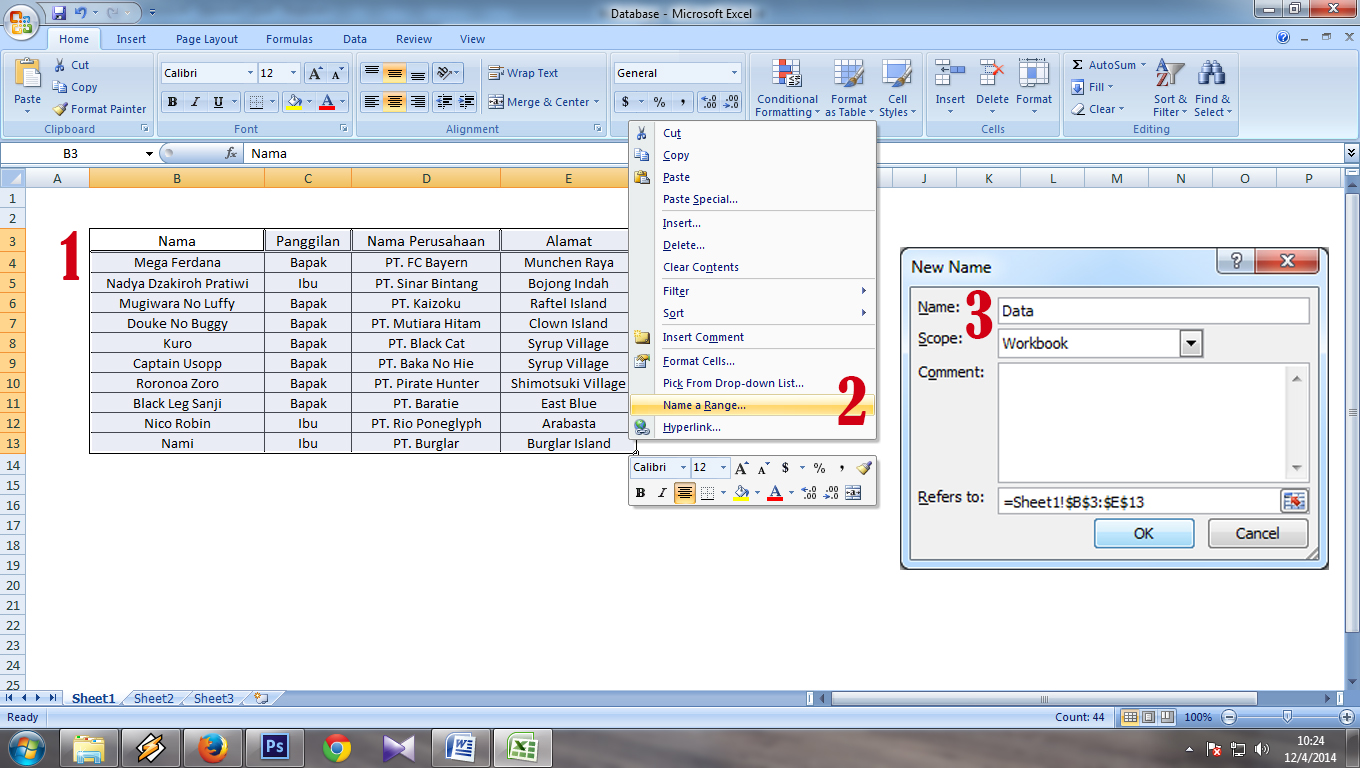Switch to Page Layout view in status bar
1360x768 pixels.
[1148, 717]
